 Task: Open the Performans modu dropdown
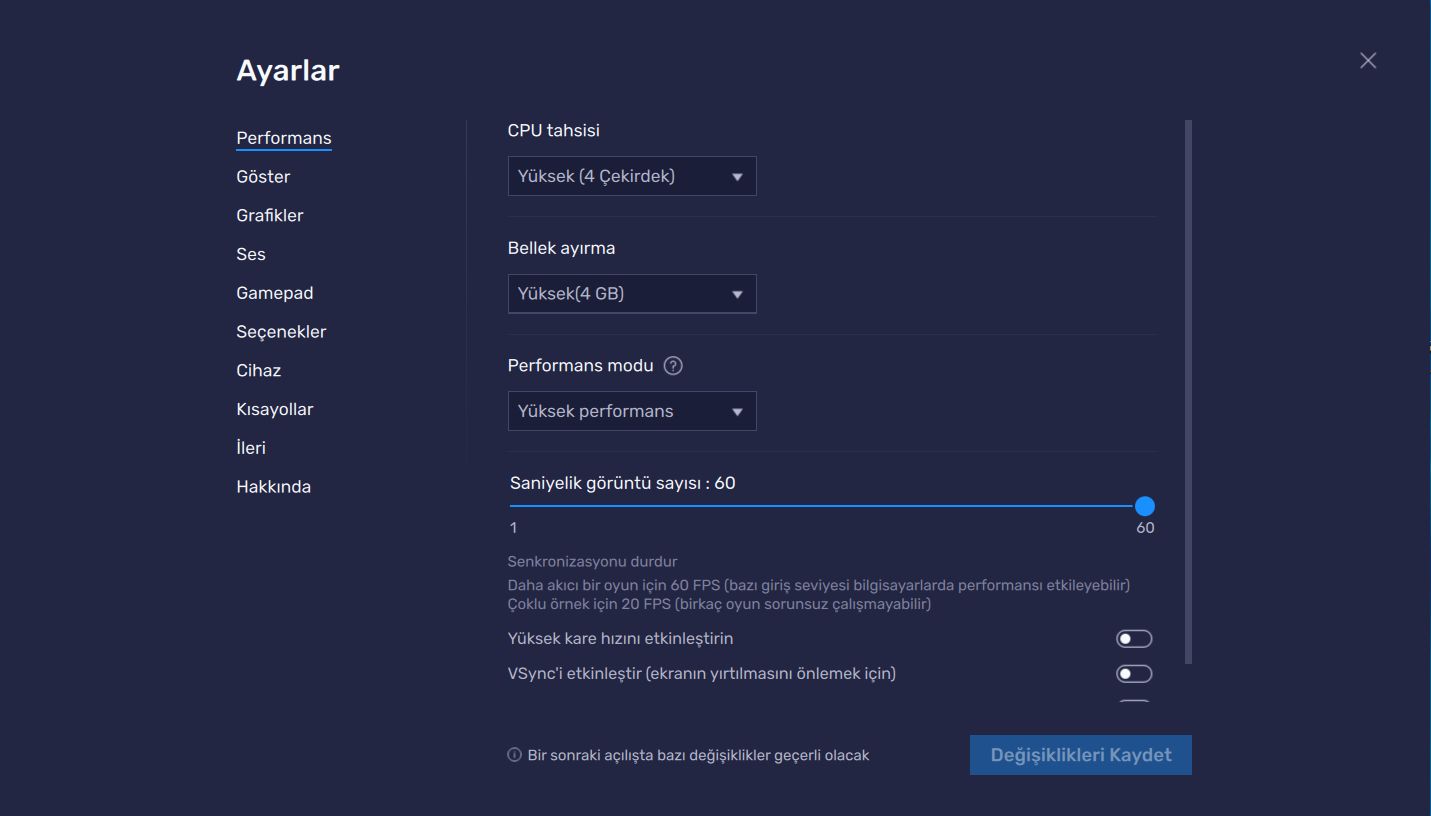[x=632, y=411]
